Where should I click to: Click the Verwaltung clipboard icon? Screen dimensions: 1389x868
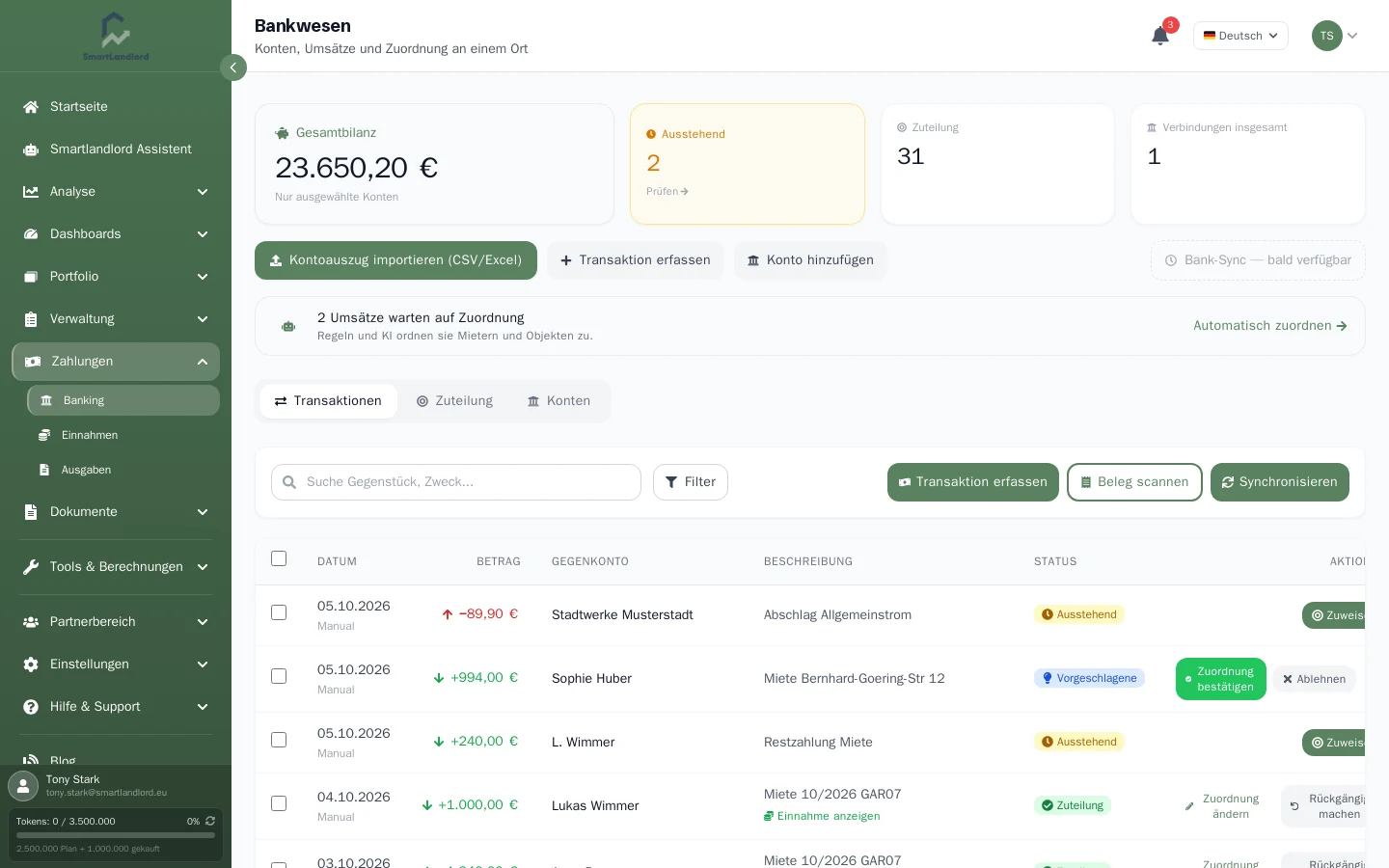click(x=31, y=319)
